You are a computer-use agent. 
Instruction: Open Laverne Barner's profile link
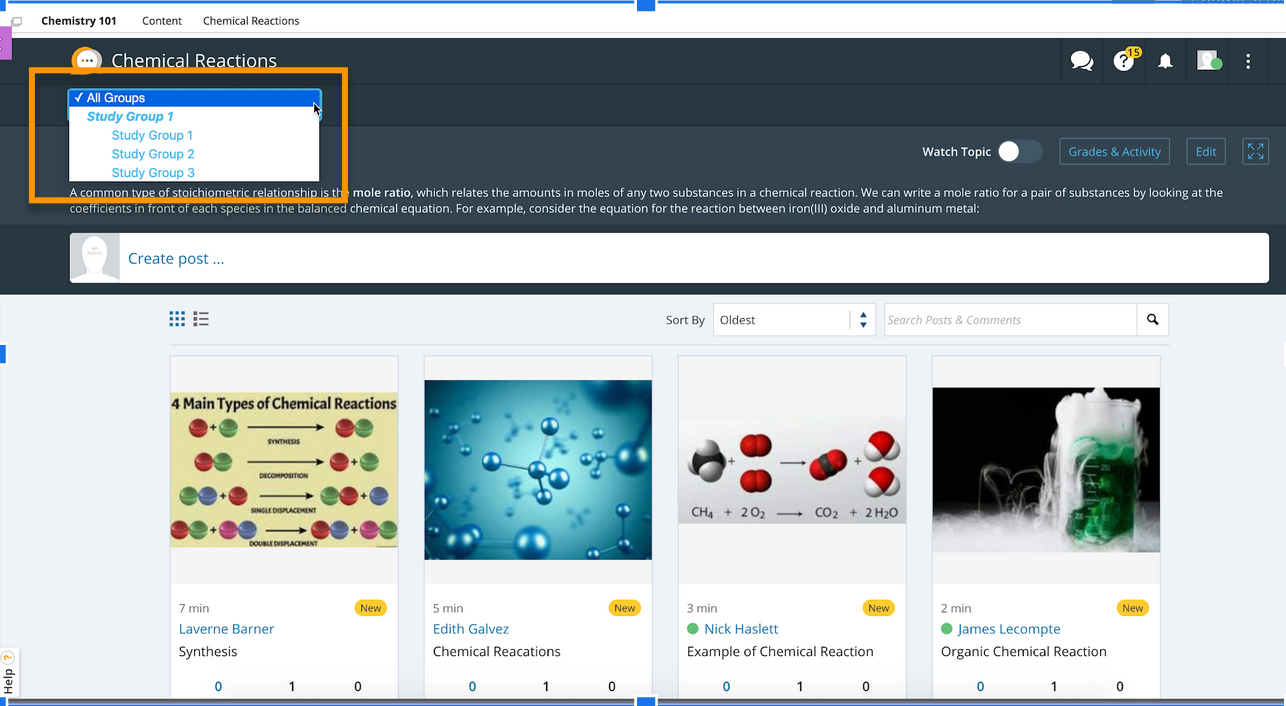[x=226, y=629]
